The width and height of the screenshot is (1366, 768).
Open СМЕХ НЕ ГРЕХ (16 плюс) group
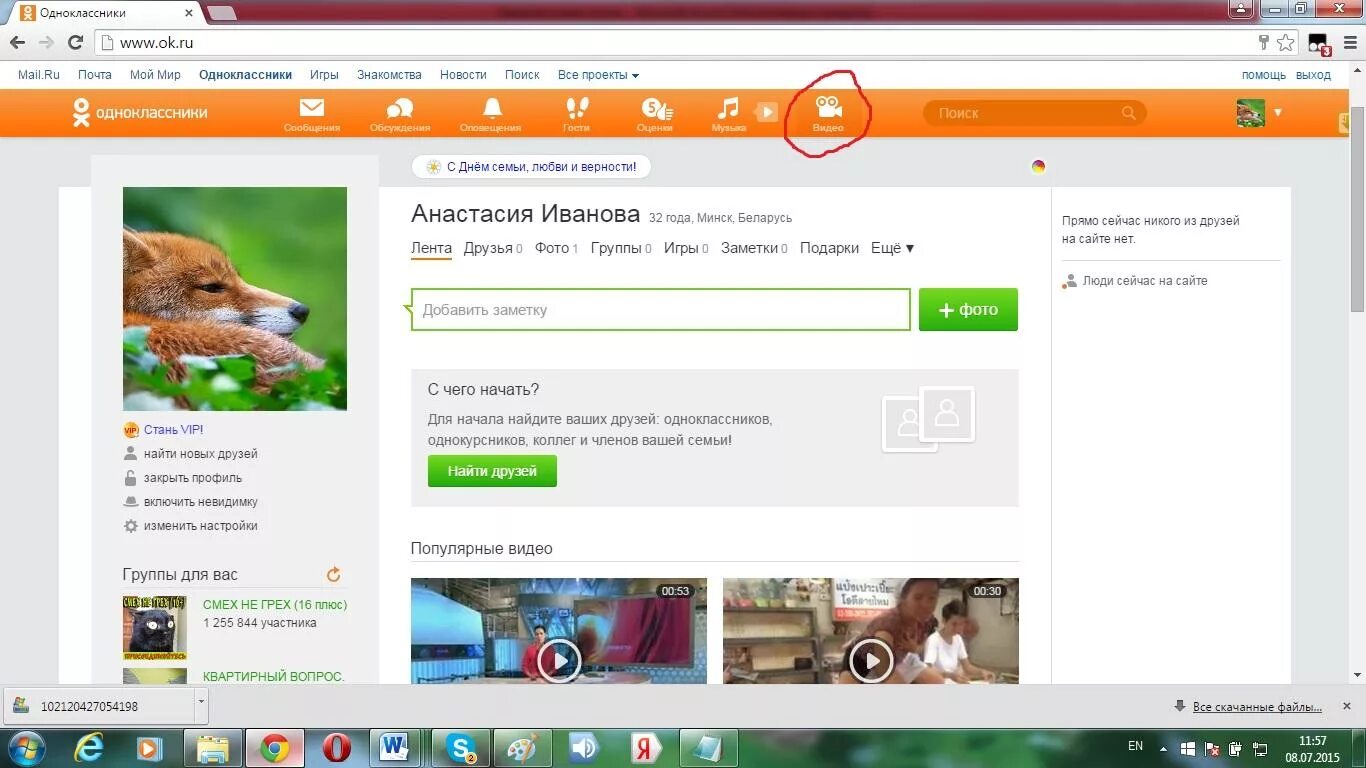275,605
